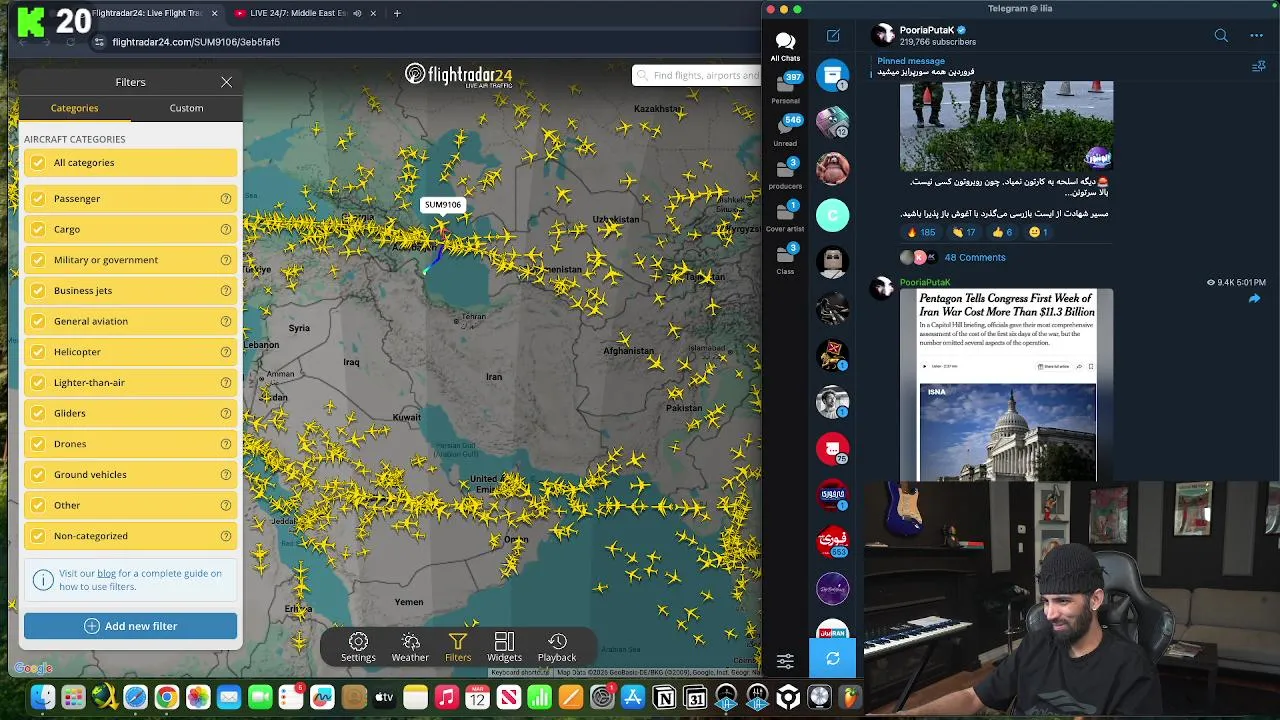Click the browser address bar URL

pyautogui.click(x=196, y=42)
